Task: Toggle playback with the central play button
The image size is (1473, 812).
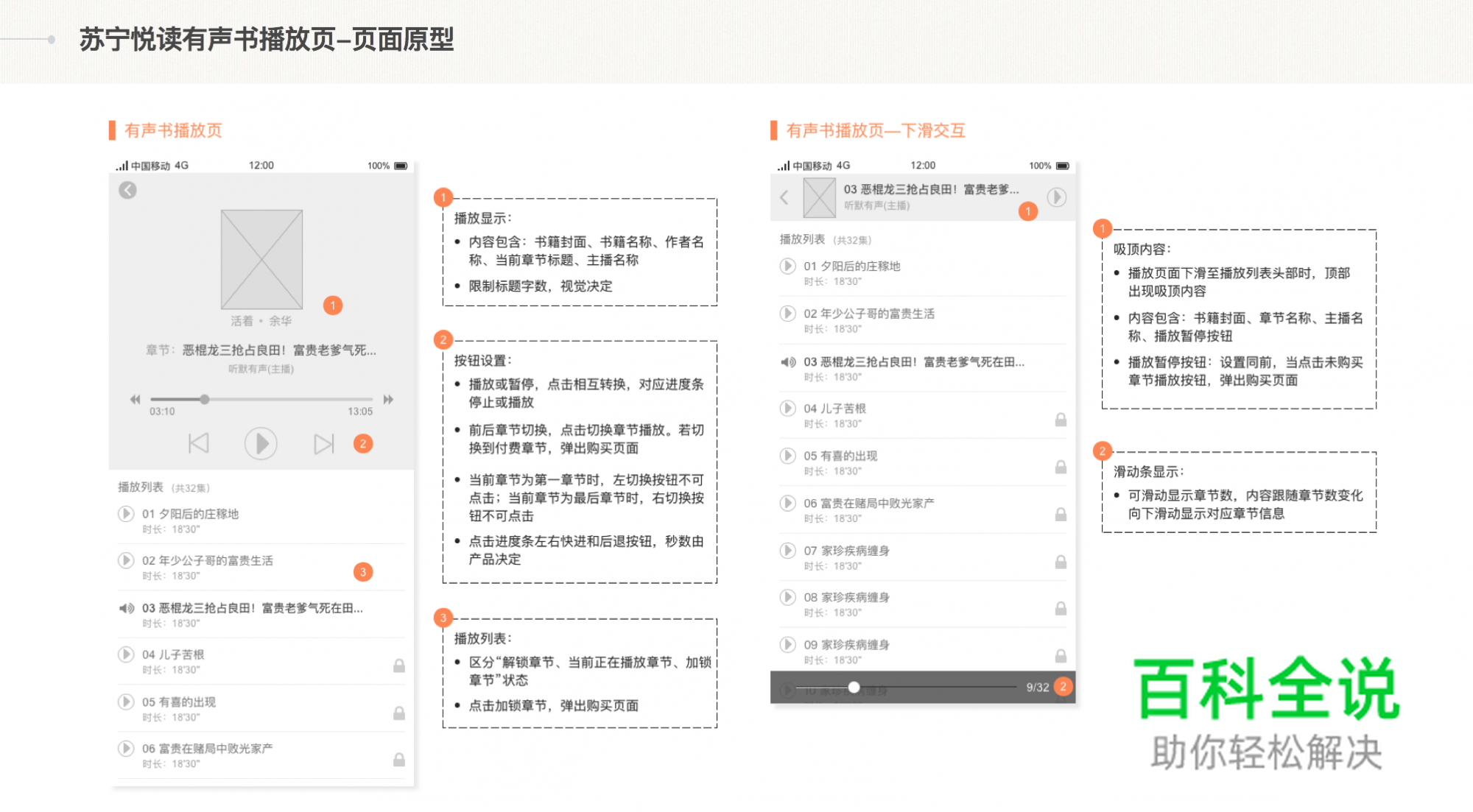Action: tap(261, 443)
